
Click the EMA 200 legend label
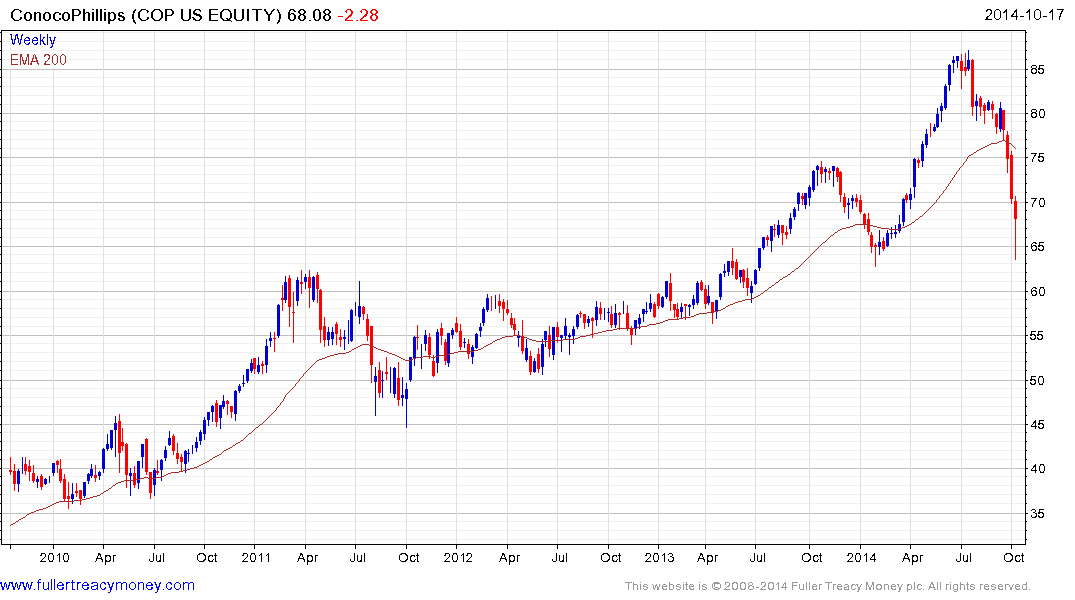pos(38,60)
